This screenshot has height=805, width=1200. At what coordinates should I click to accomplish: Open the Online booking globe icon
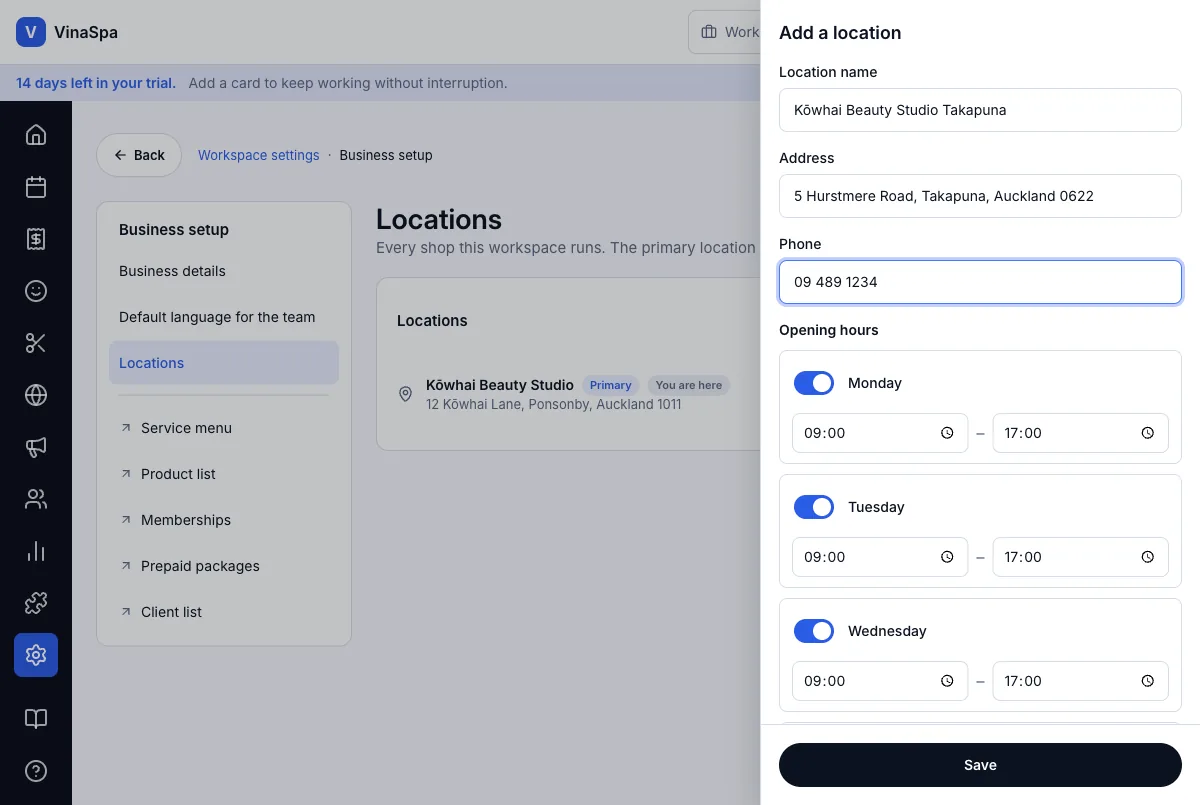point(36,395)
